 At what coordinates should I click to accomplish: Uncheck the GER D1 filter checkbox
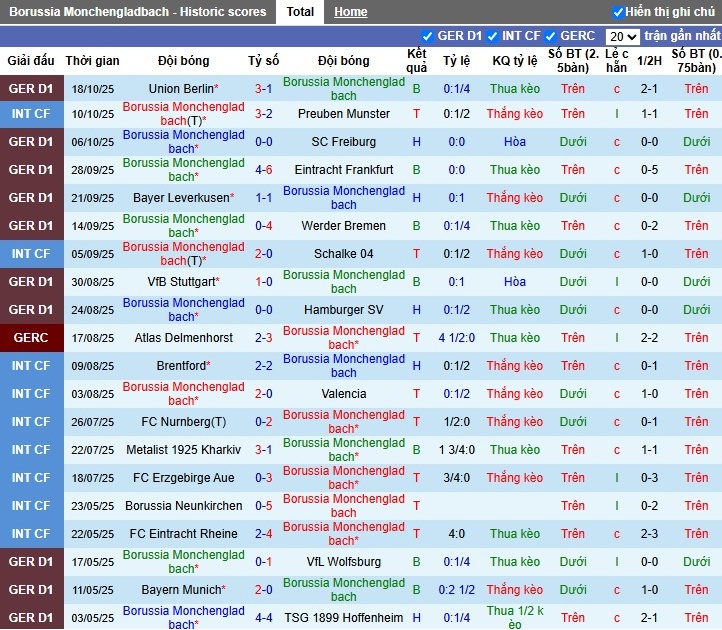[428, 36]
